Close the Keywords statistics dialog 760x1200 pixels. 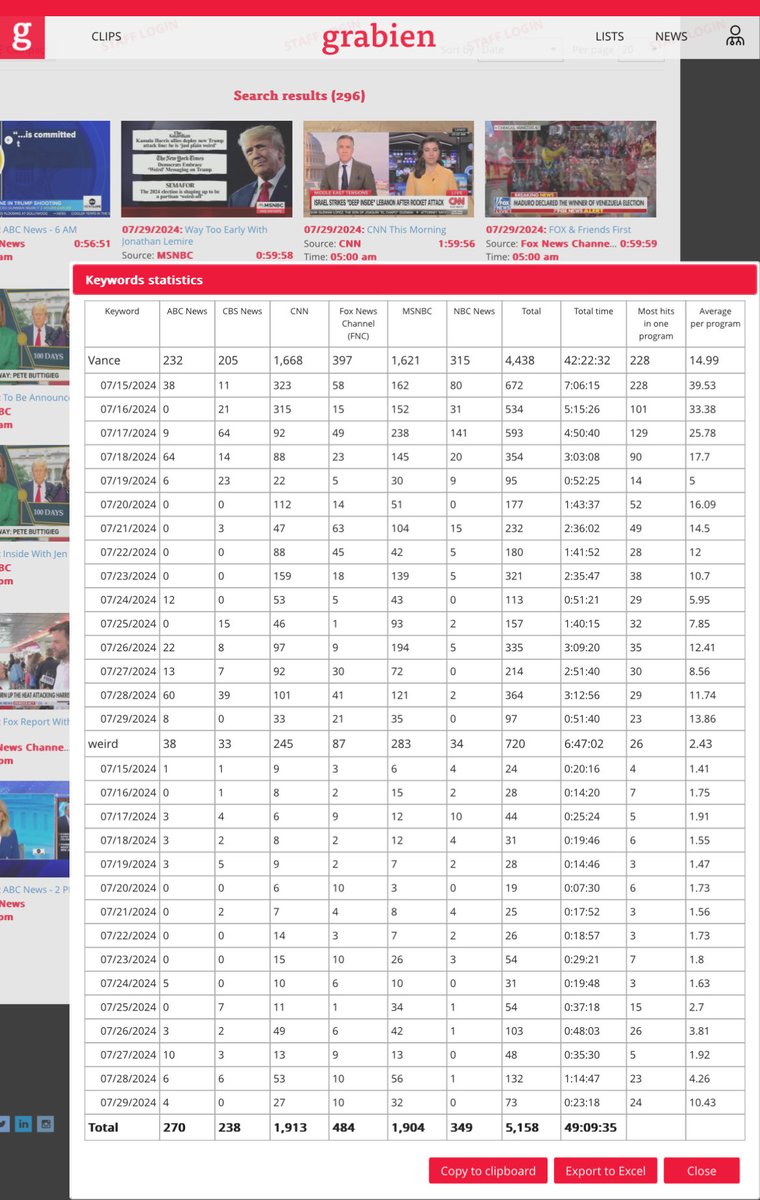tap(701, 1171)
